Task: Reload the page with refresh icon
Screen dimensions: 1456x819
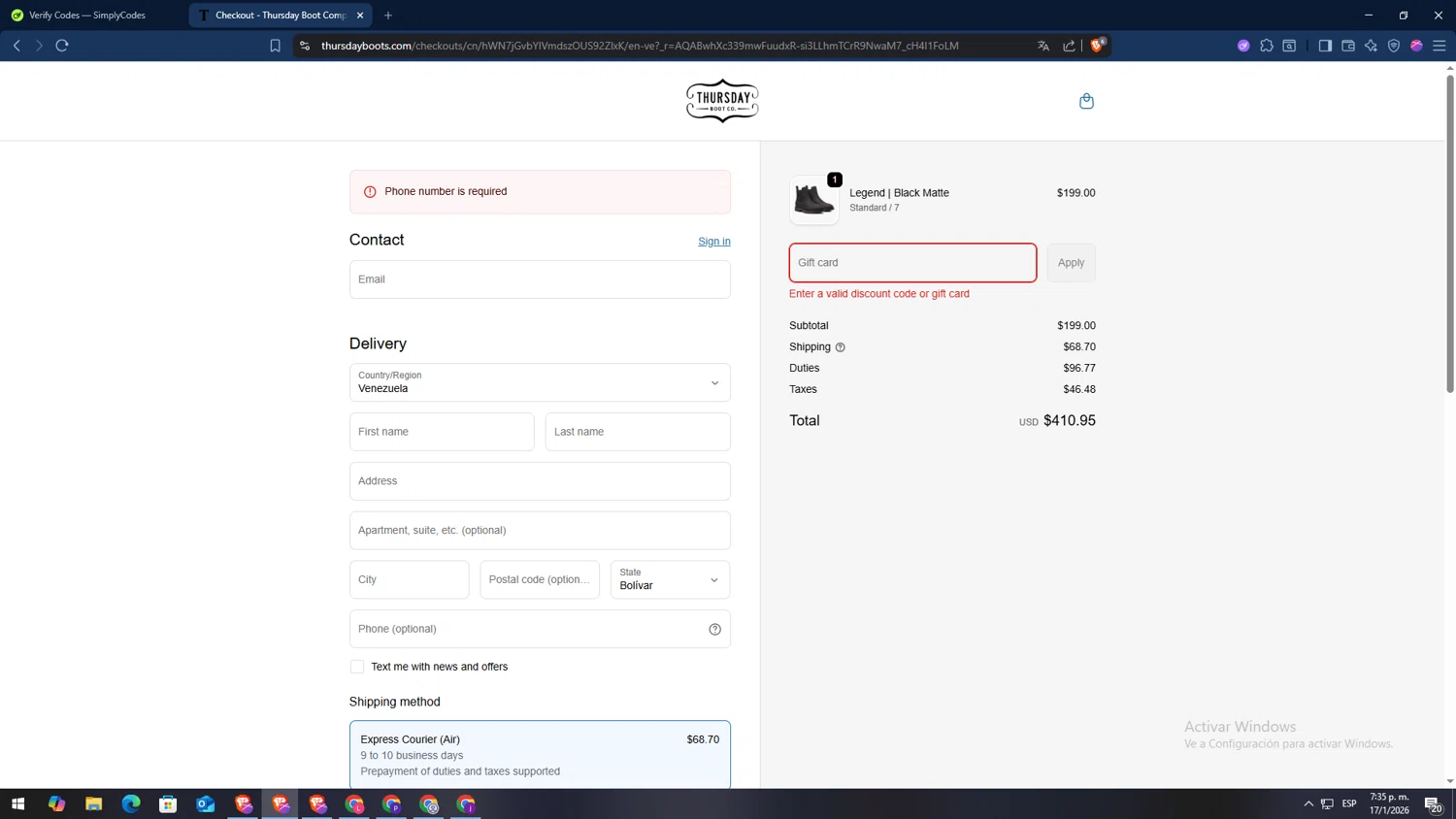Action: 62,46
